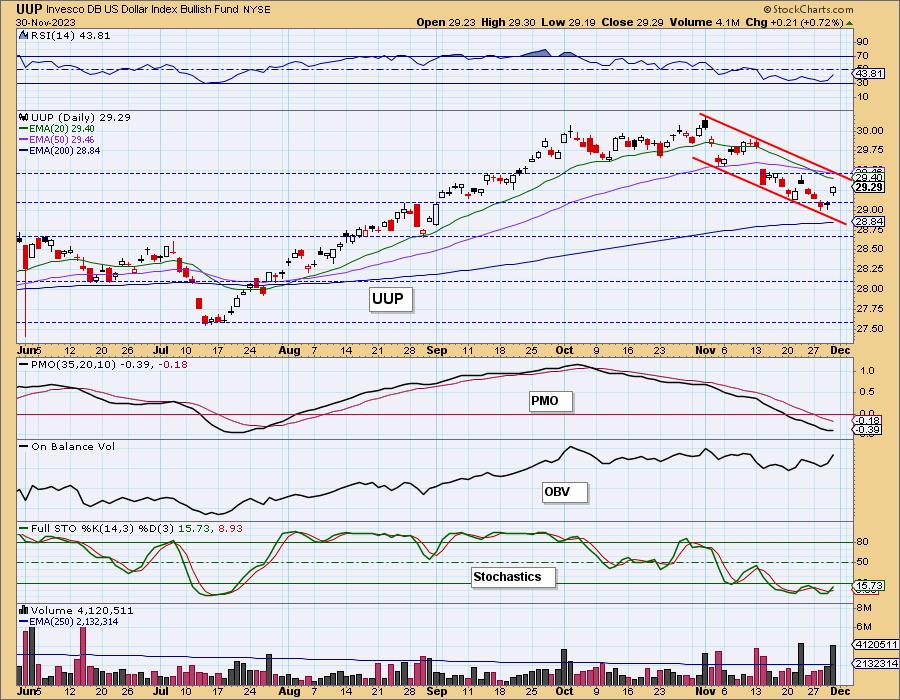This screenshot has width=900, height=700.
Task: Click the RSI(14) 43.81 legend label
Action: pos(70,35)
